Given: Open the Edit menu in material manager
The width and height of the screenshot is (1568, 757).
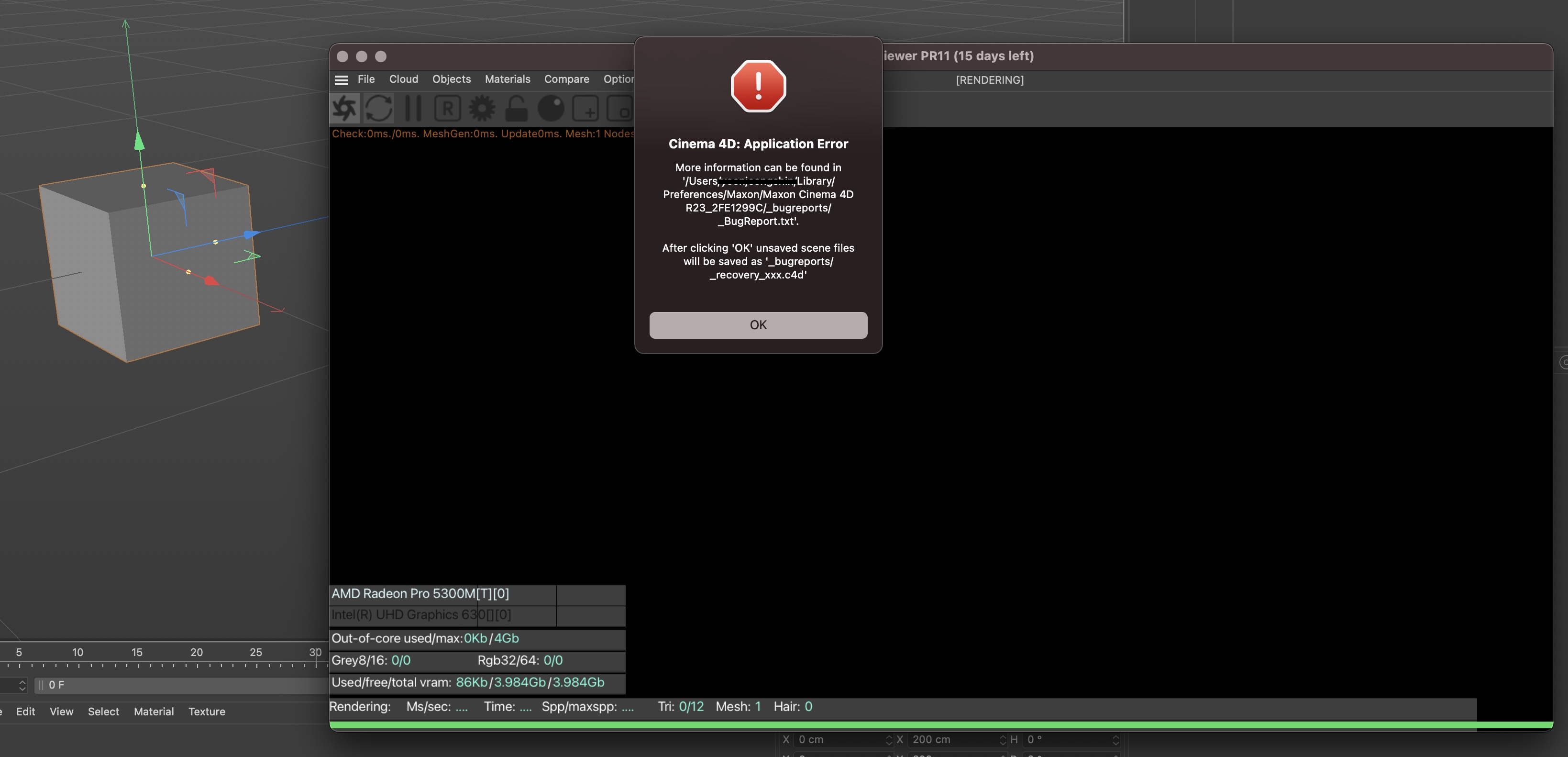Looking at the screenshot, I should (25, 712).
